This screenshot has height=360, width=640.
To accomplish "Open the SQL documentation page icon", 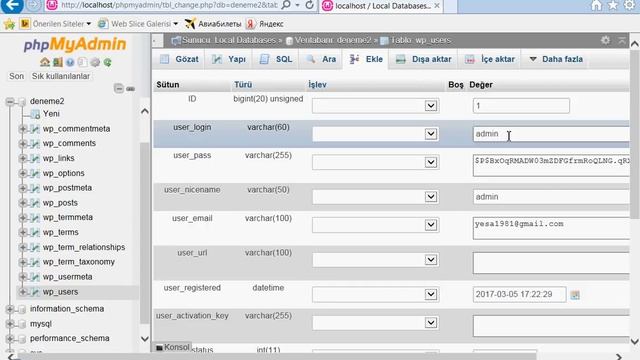I will (x=82, y=62).
